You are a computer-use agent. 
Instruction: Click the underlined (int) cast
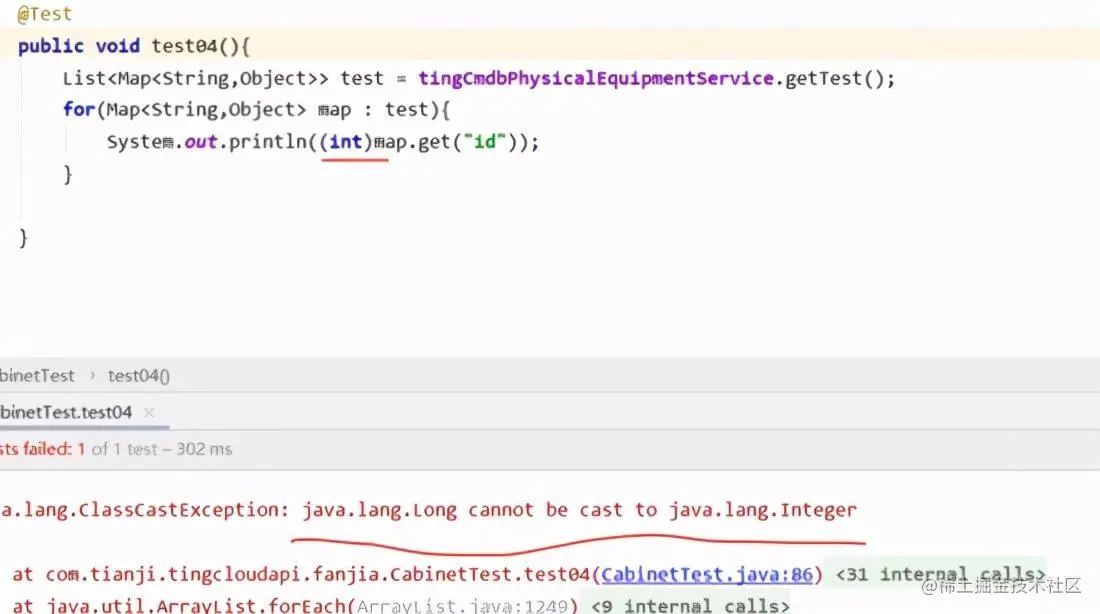pos(346,141)
